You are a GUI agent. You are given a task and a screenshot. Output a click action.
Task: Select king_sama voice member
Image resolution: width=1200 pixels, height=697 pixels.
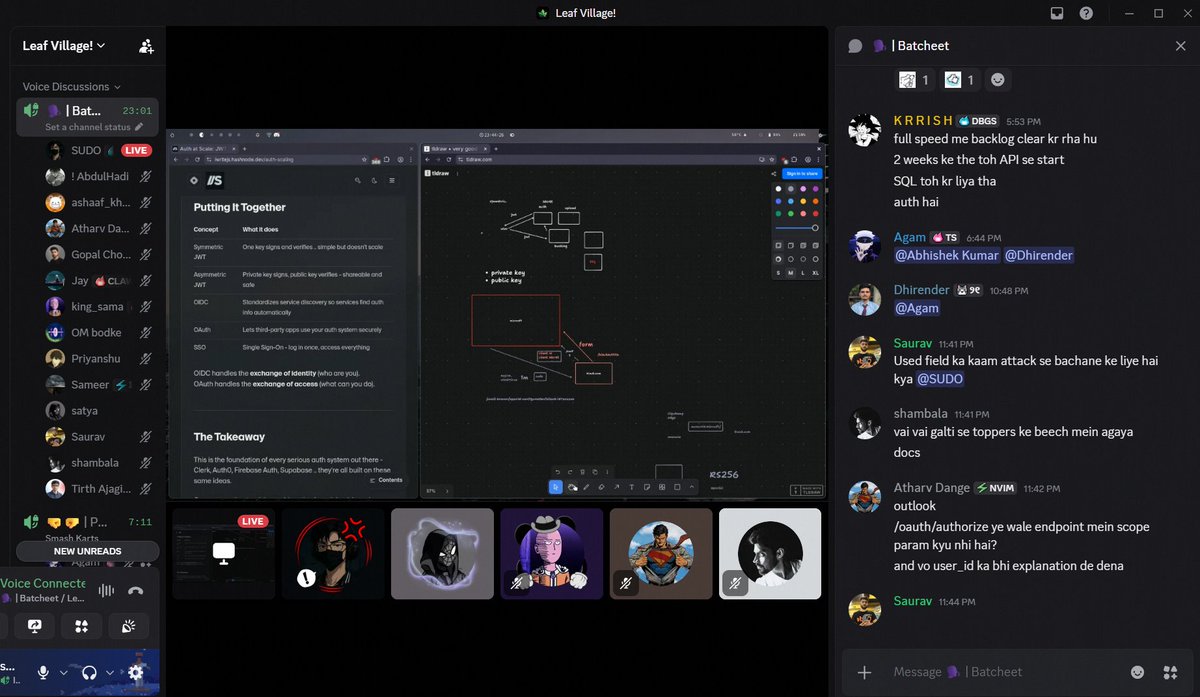(98, 306)
